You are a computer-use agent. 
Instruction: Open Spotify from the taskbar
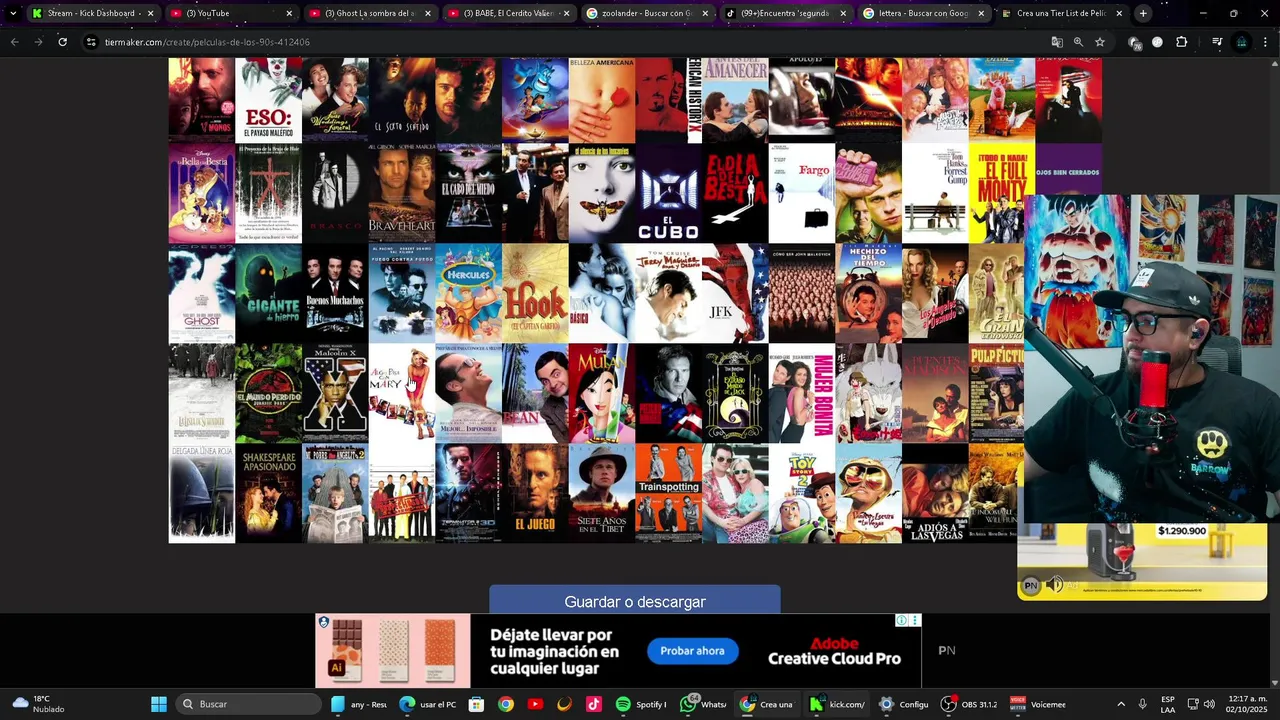[x=640, y=704]
